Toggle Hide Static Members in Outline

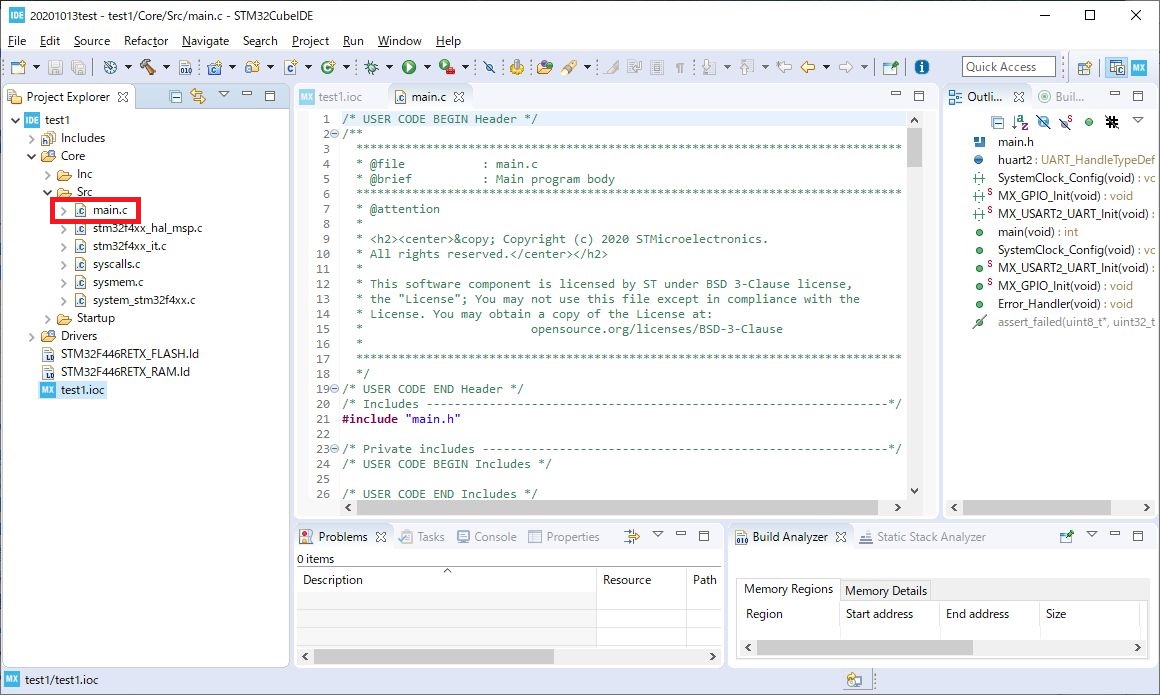[1066, 121]
